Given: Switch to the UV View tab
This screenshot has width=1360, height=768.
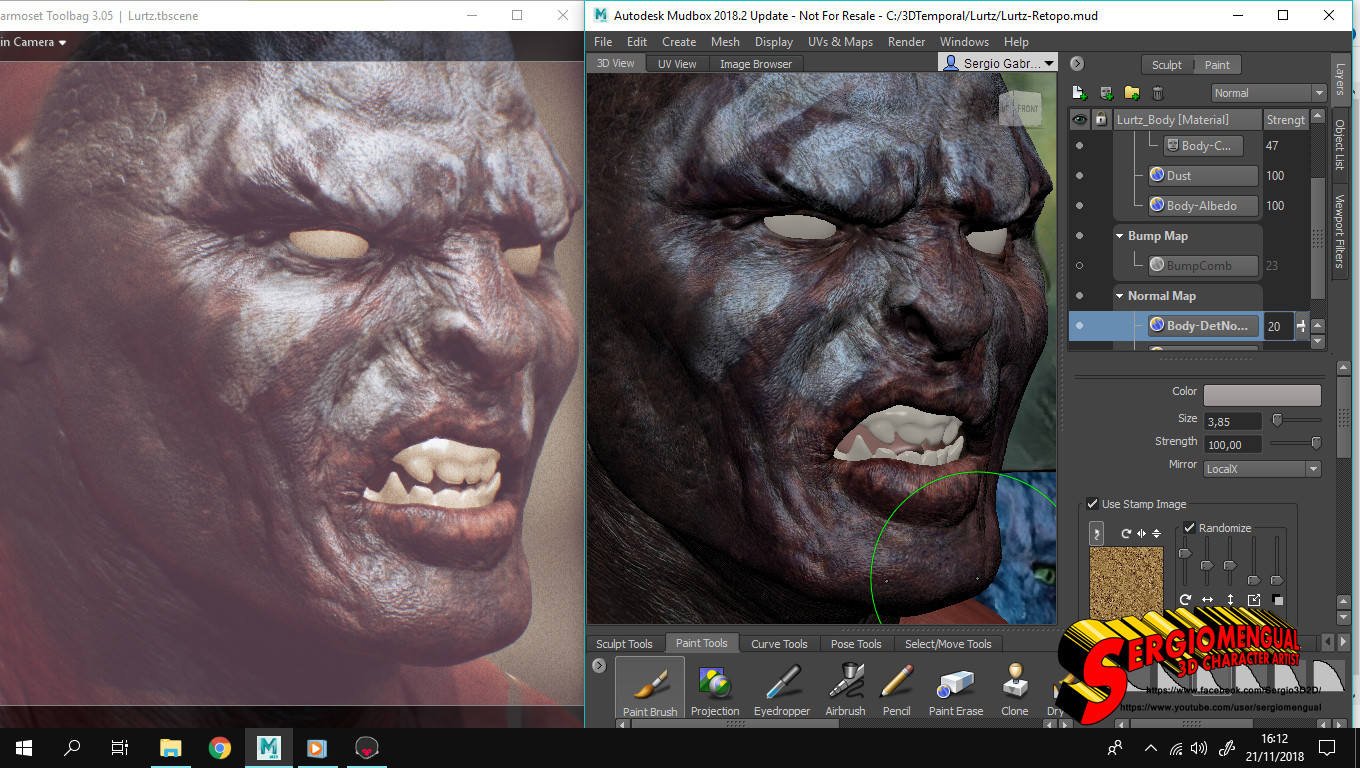Looking at the screenshot, I should [x=677, y=64].
